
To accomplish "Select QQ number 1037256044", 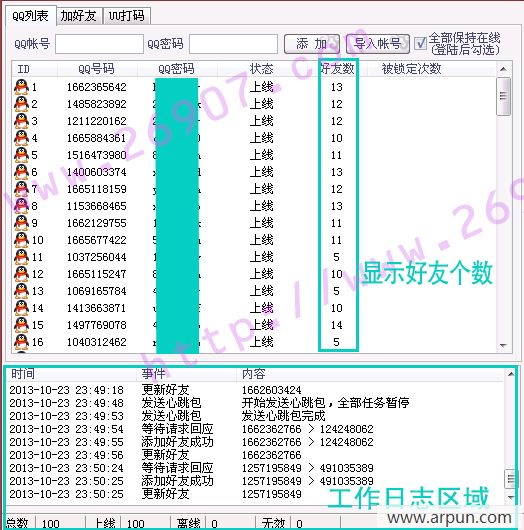I will (x=97, y=257).
